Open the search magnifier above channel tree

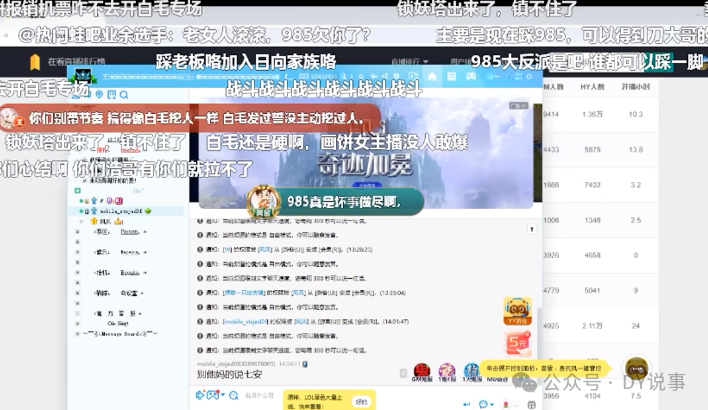coord(124,95)
